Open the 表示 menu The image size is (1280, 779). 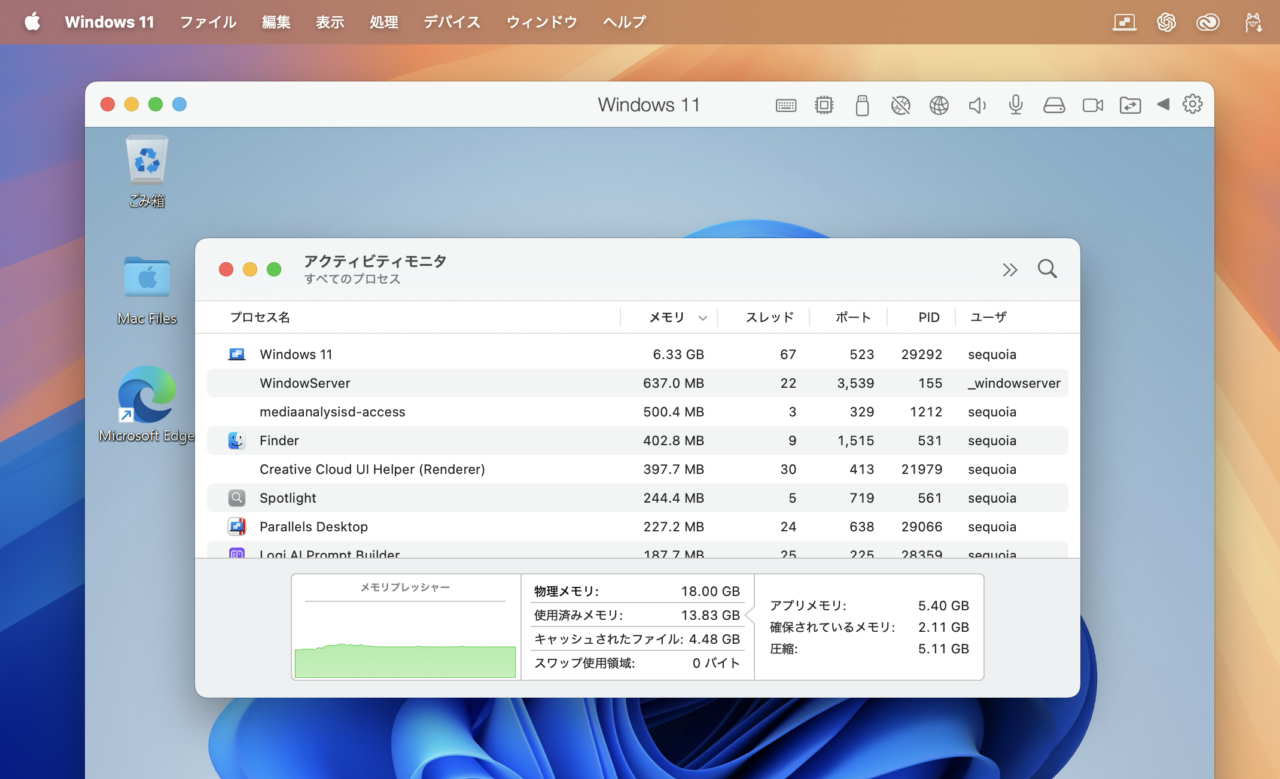click(x=330, y=22)
